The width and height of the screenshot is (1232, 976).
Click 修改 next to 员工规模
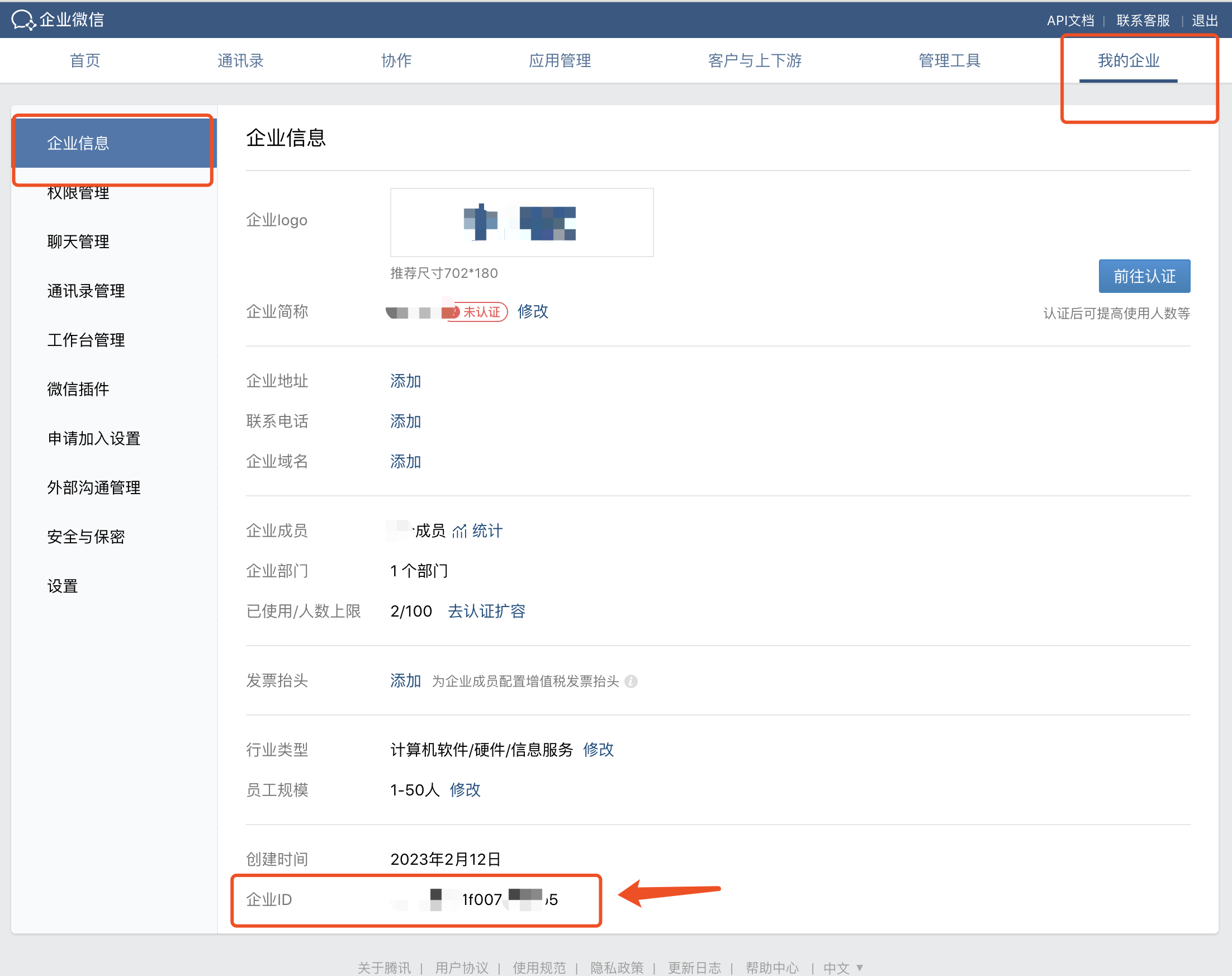(x=465, y=790)
